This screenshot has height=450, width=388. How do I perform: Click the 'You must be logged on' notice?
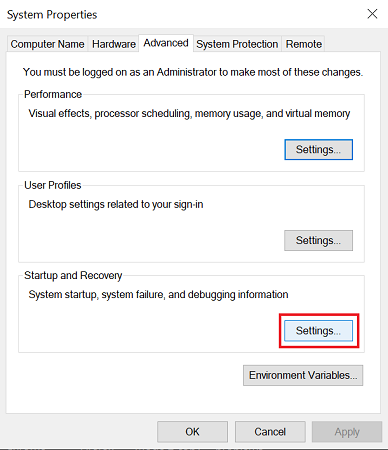(193, 72)
